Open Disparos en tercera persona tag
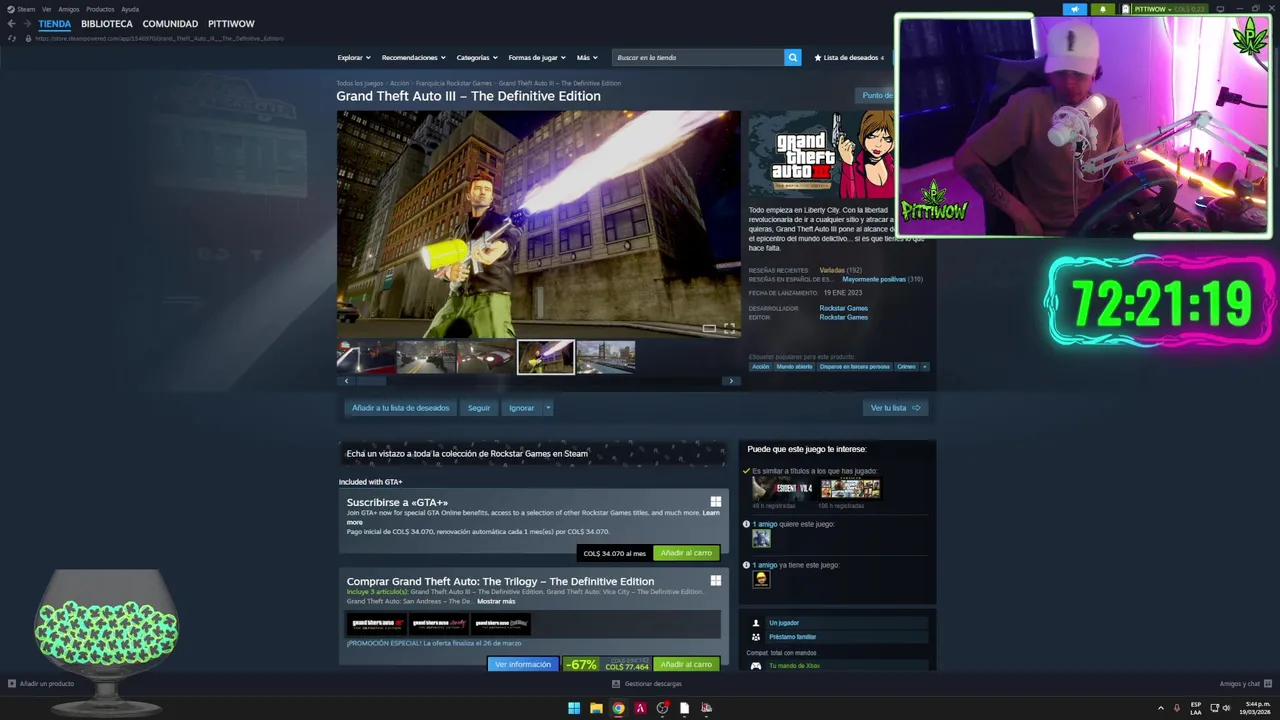The width and height of the screenshot is (1280, 720). click(x=854, y=367)
